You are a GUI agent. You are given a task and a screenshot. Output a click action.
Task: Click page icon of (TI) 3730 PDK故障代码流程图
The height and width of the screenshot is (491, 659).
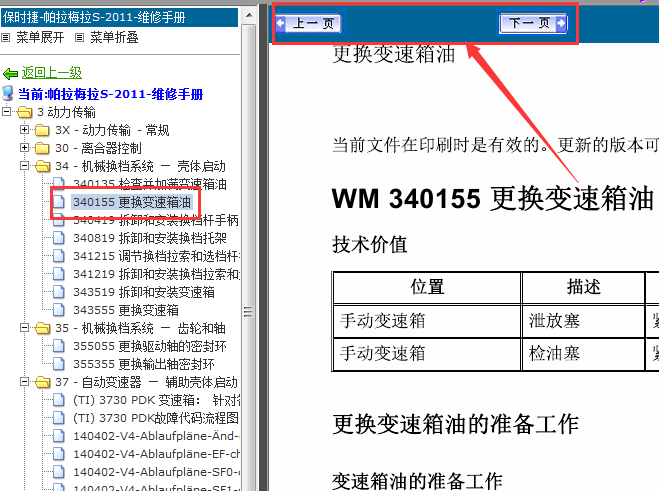coord(59,418)
